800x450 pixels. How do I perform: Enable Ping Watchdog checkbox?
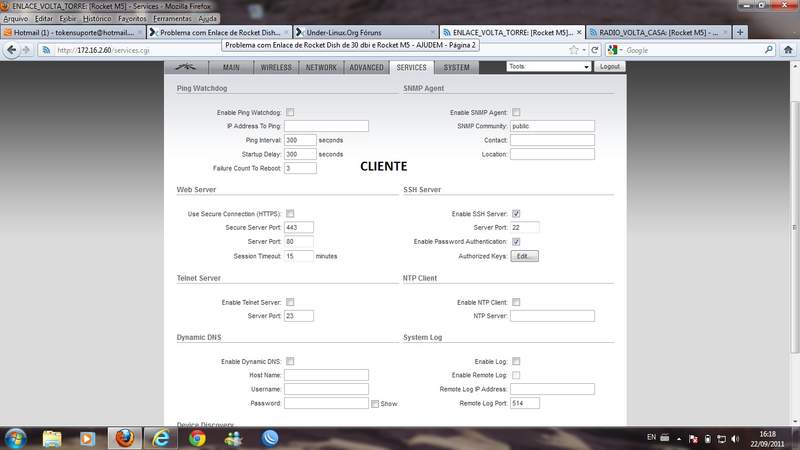290,112
